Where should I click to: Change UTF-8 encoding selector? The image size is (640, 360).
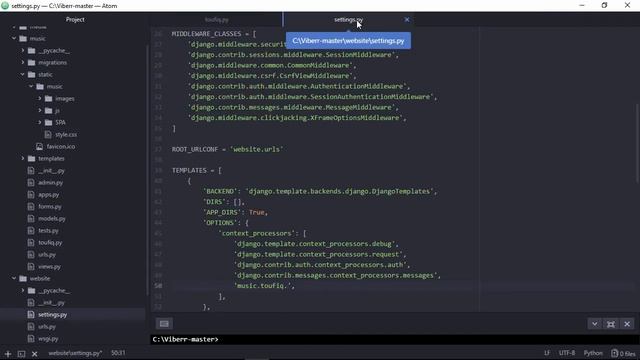(567, 353)
